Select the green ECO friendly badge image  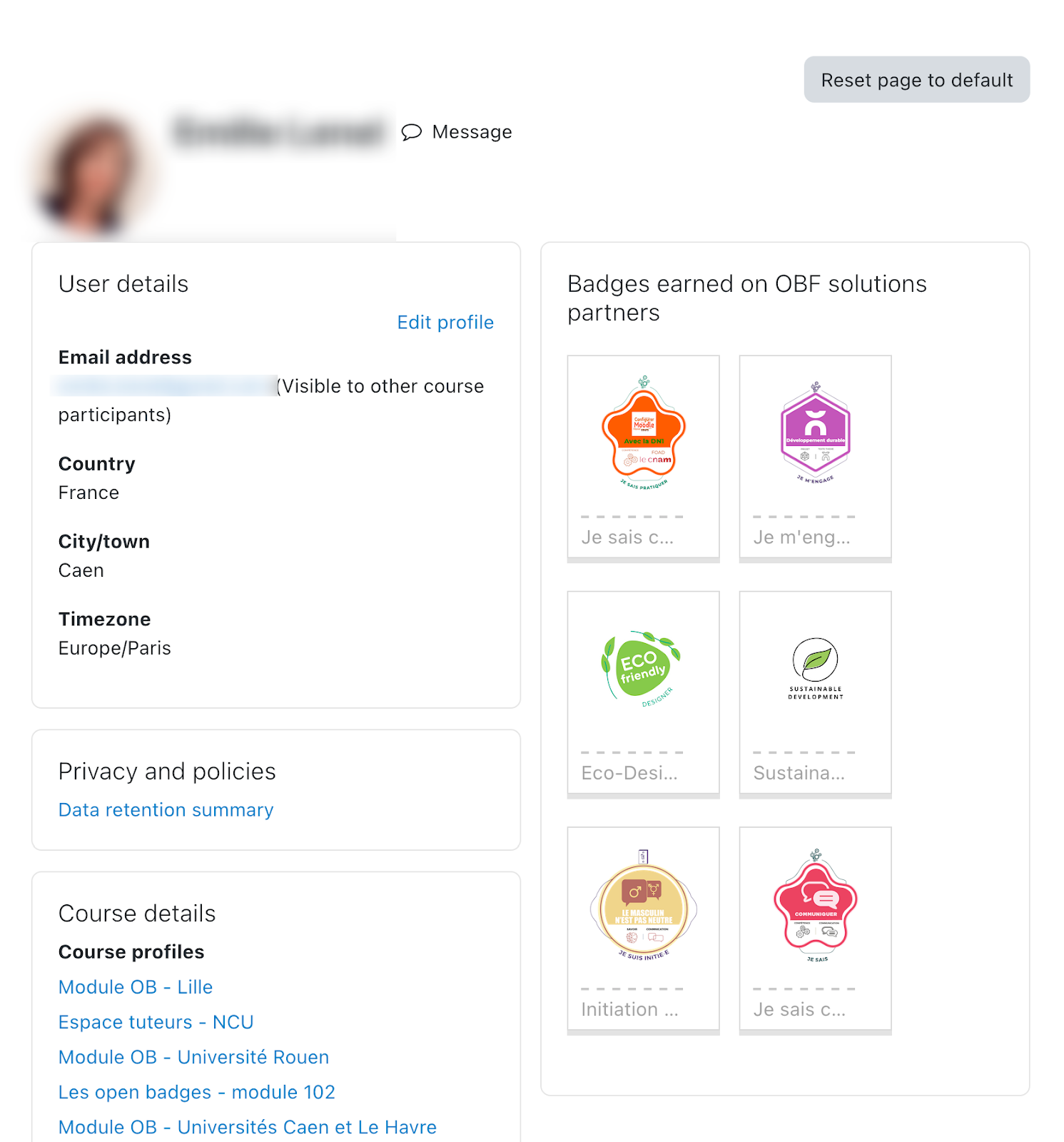642,668
